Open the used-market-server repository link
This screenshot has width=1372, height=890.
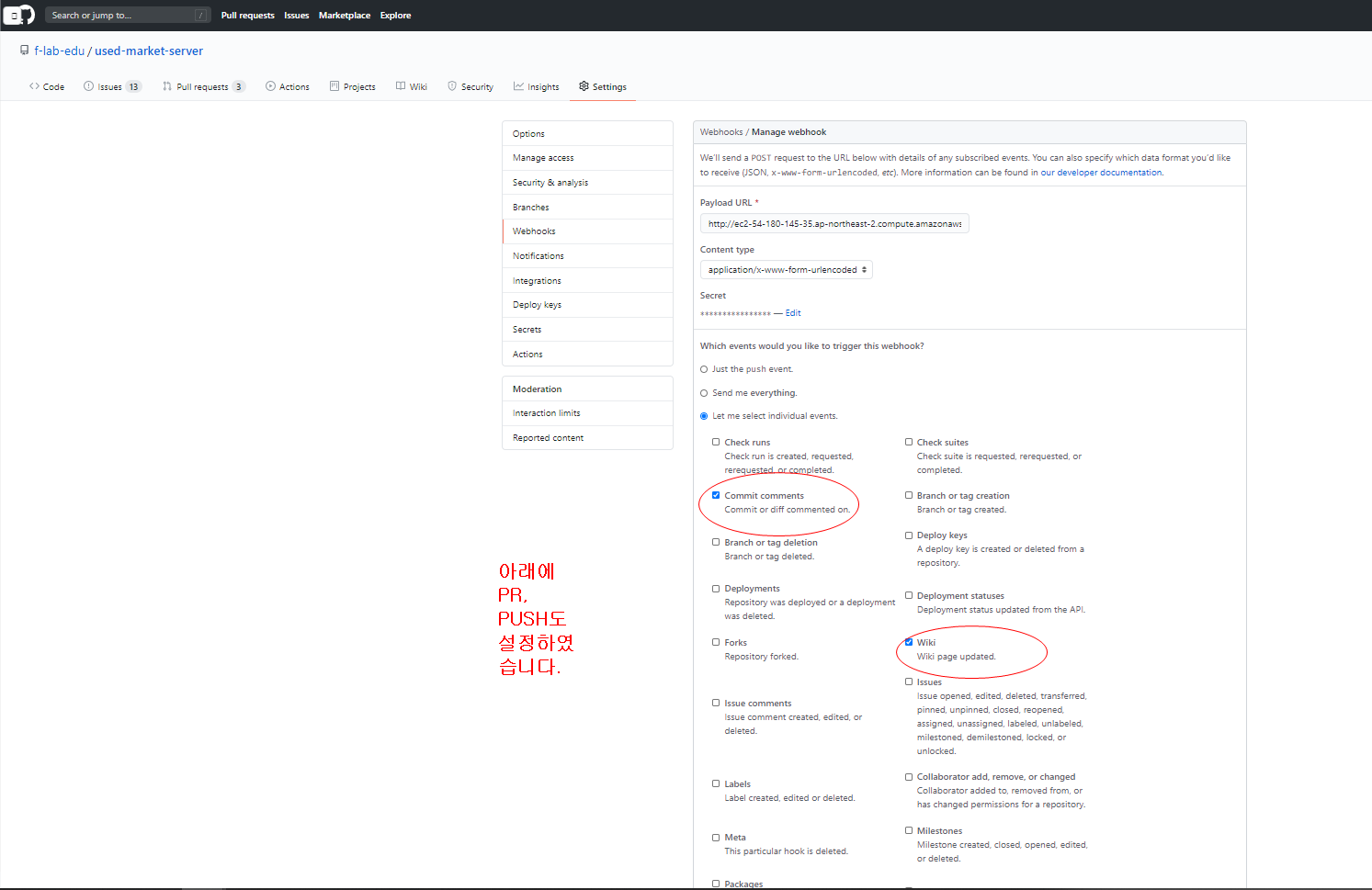pyautogui.click(x=149, y=51)
